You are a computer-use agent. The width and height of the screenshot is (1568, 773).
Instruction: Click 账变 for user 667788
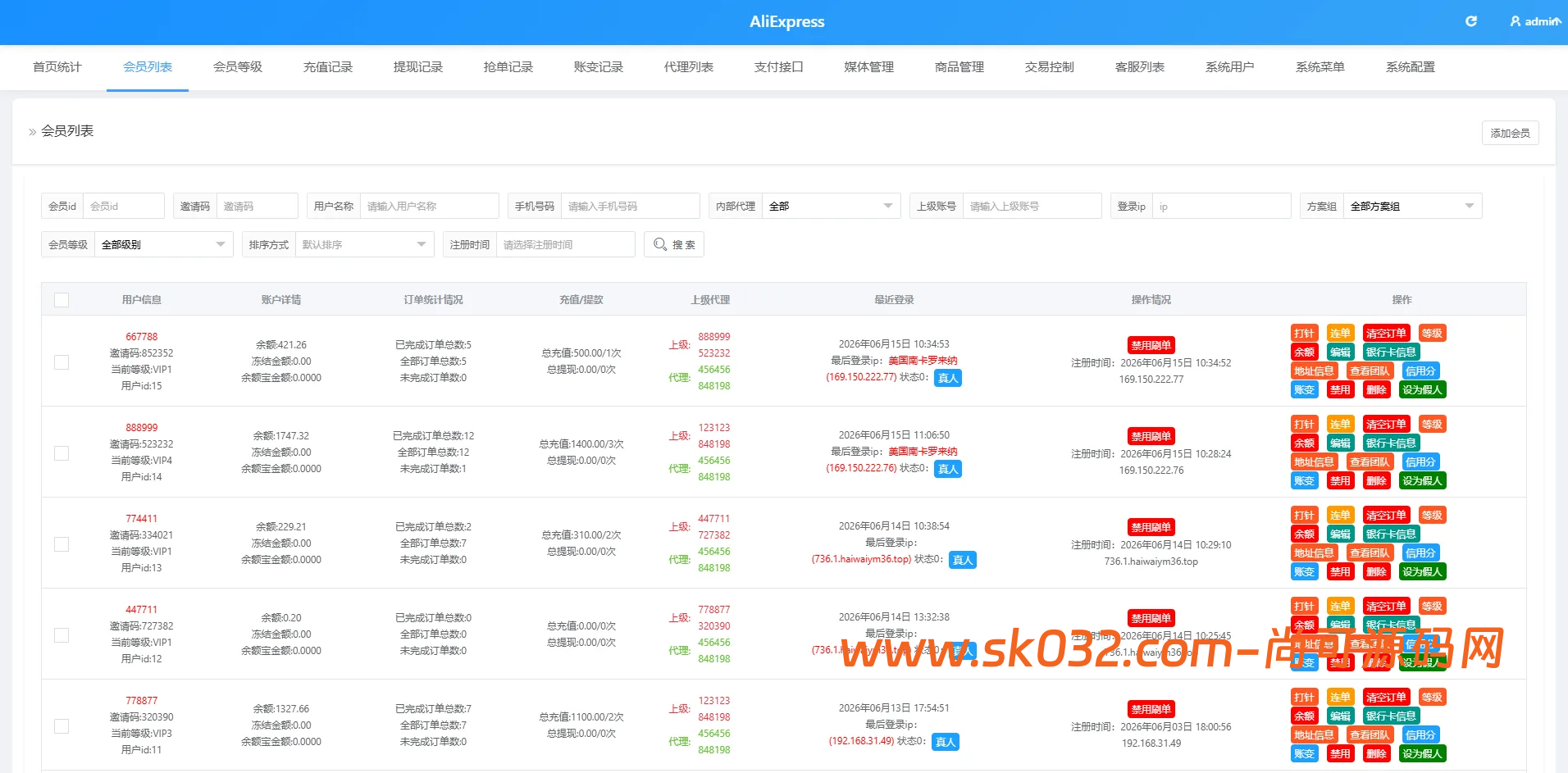click(1304, 390)
